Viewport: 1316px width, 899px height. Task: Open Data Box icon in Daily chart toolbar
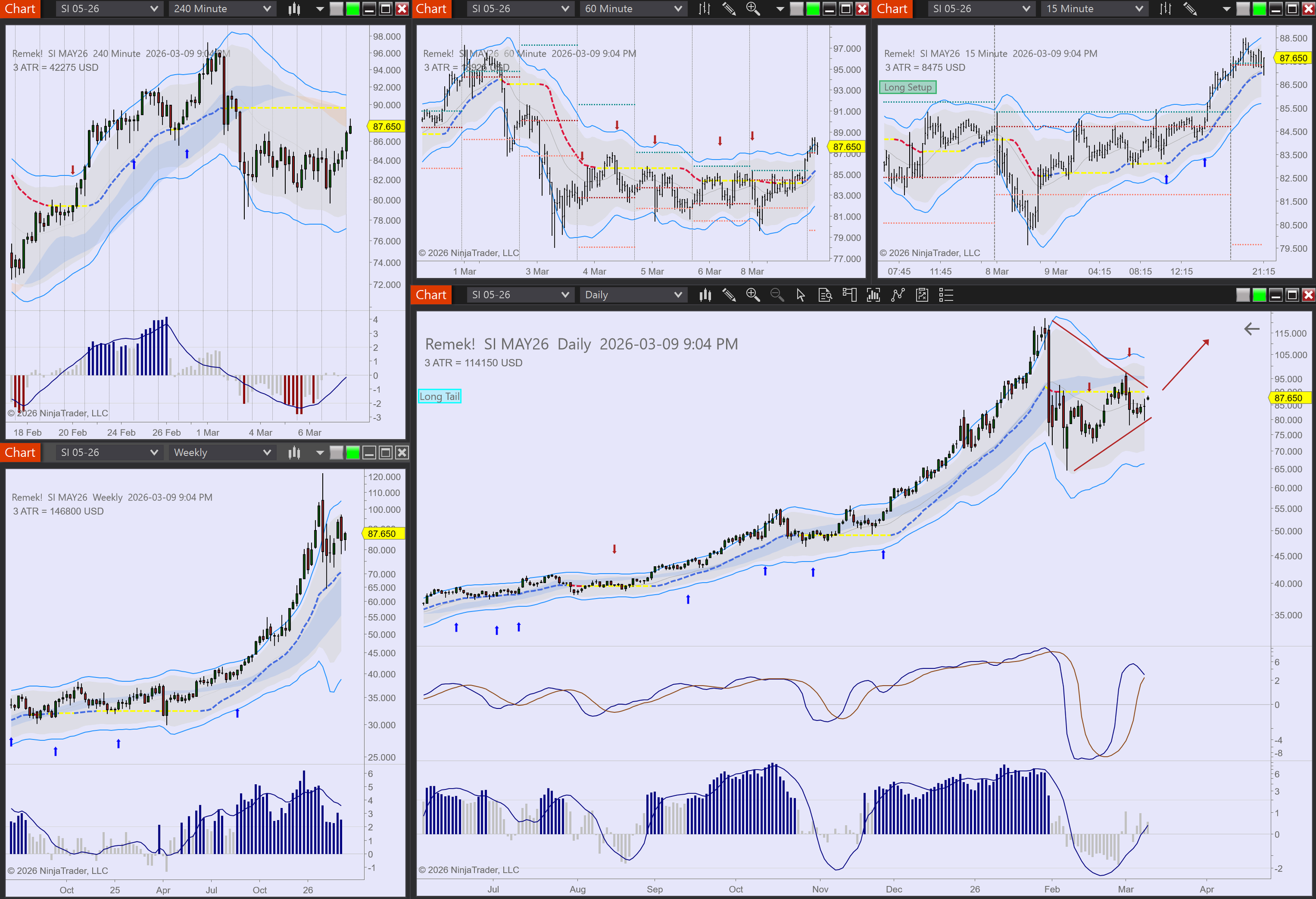(x=825, y=295)
